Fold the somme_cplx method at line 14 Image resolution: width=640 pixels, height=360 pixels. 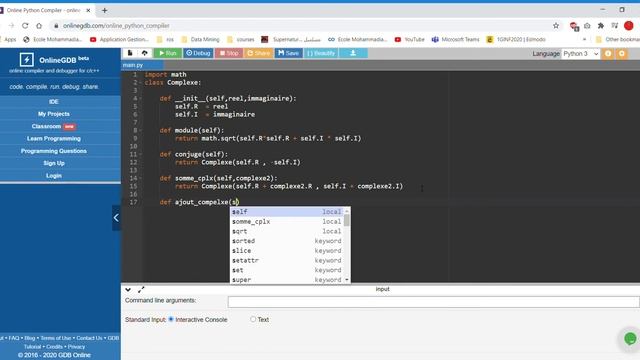(x=140, y=178)
